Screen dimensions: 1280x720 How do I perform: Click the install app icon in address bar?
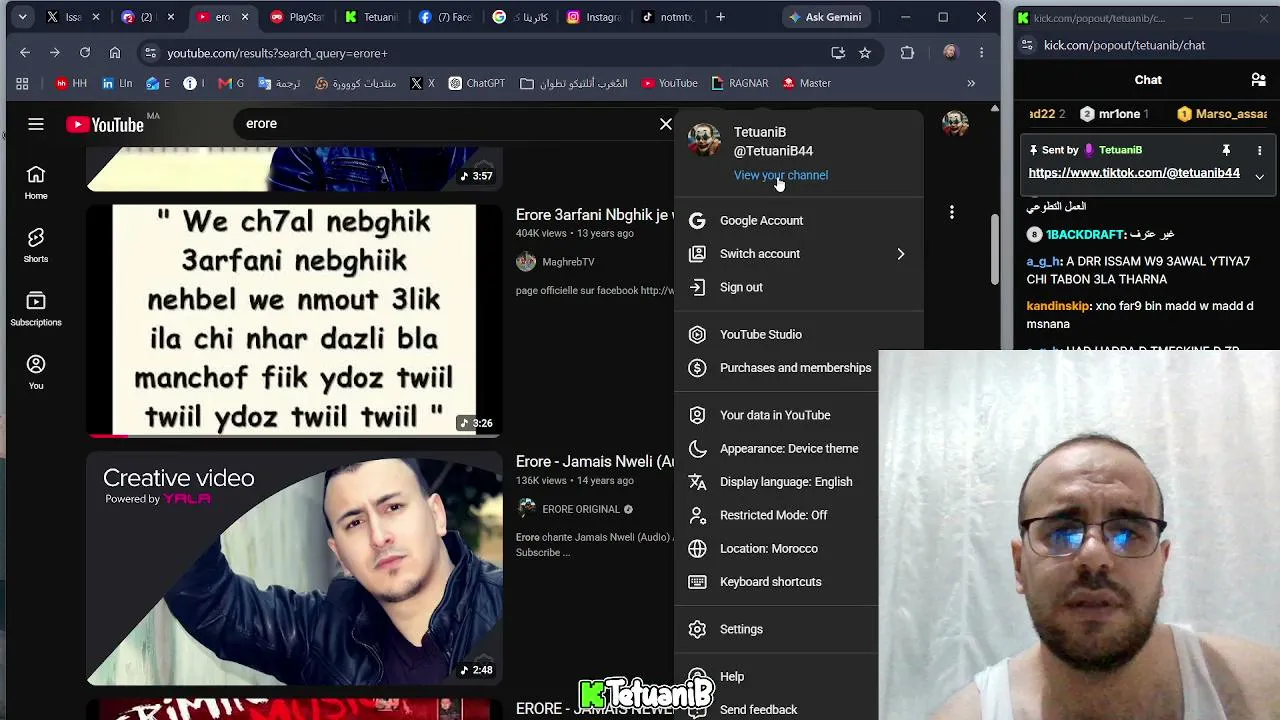[838, 53]
